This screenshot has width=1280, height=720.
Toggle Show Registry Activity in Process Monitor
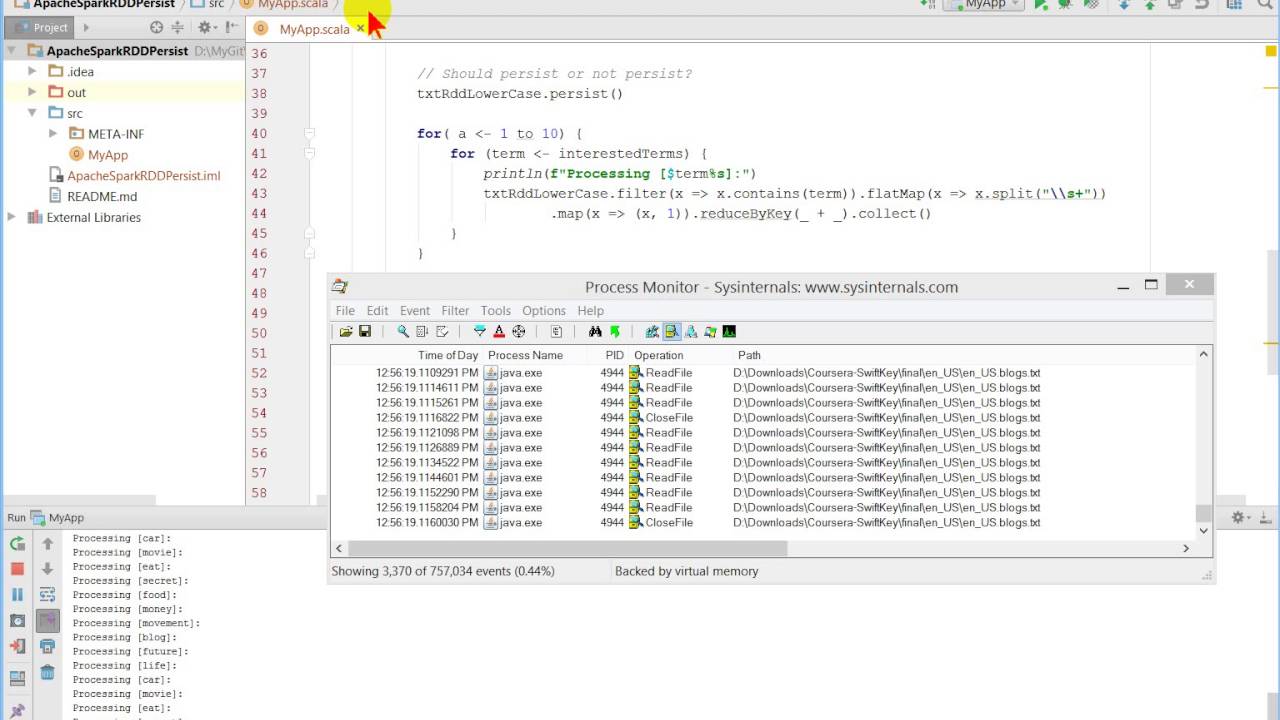coord(653,331)
